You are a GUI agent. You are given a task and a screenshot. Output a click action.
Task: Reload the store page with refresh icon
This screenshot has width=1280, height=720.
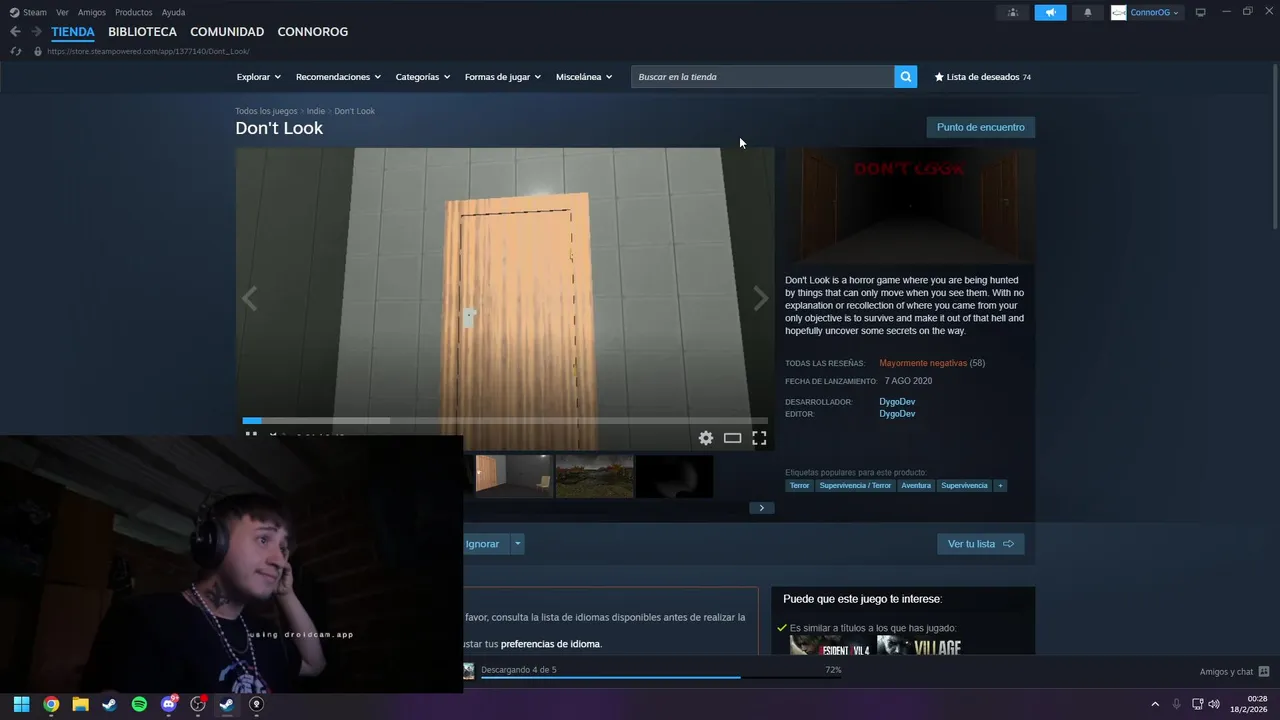(x=15, y=51)
